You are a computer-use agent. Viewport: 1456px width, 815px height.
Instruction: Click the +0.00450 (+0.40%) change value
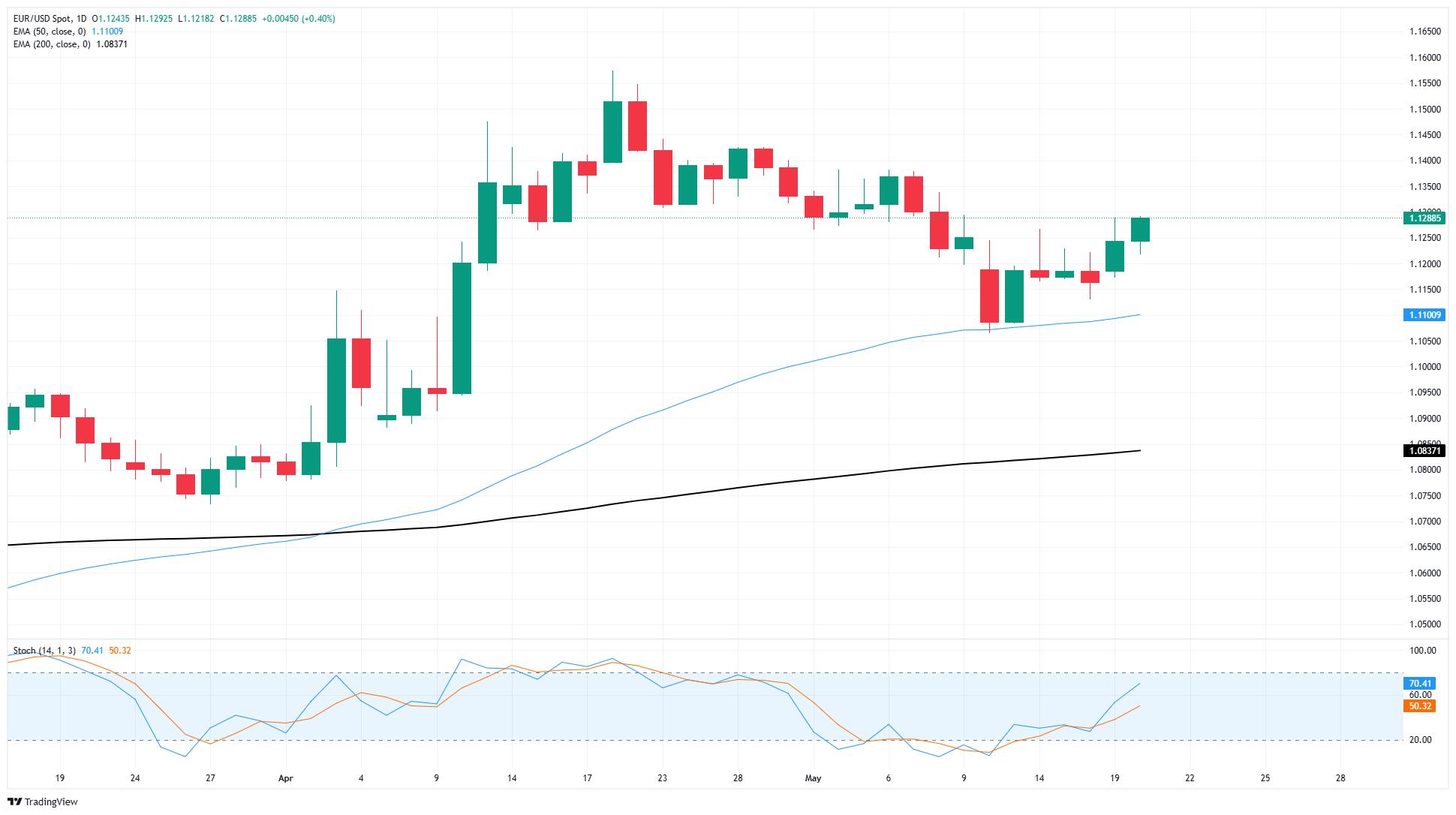[x=298, y=19]
